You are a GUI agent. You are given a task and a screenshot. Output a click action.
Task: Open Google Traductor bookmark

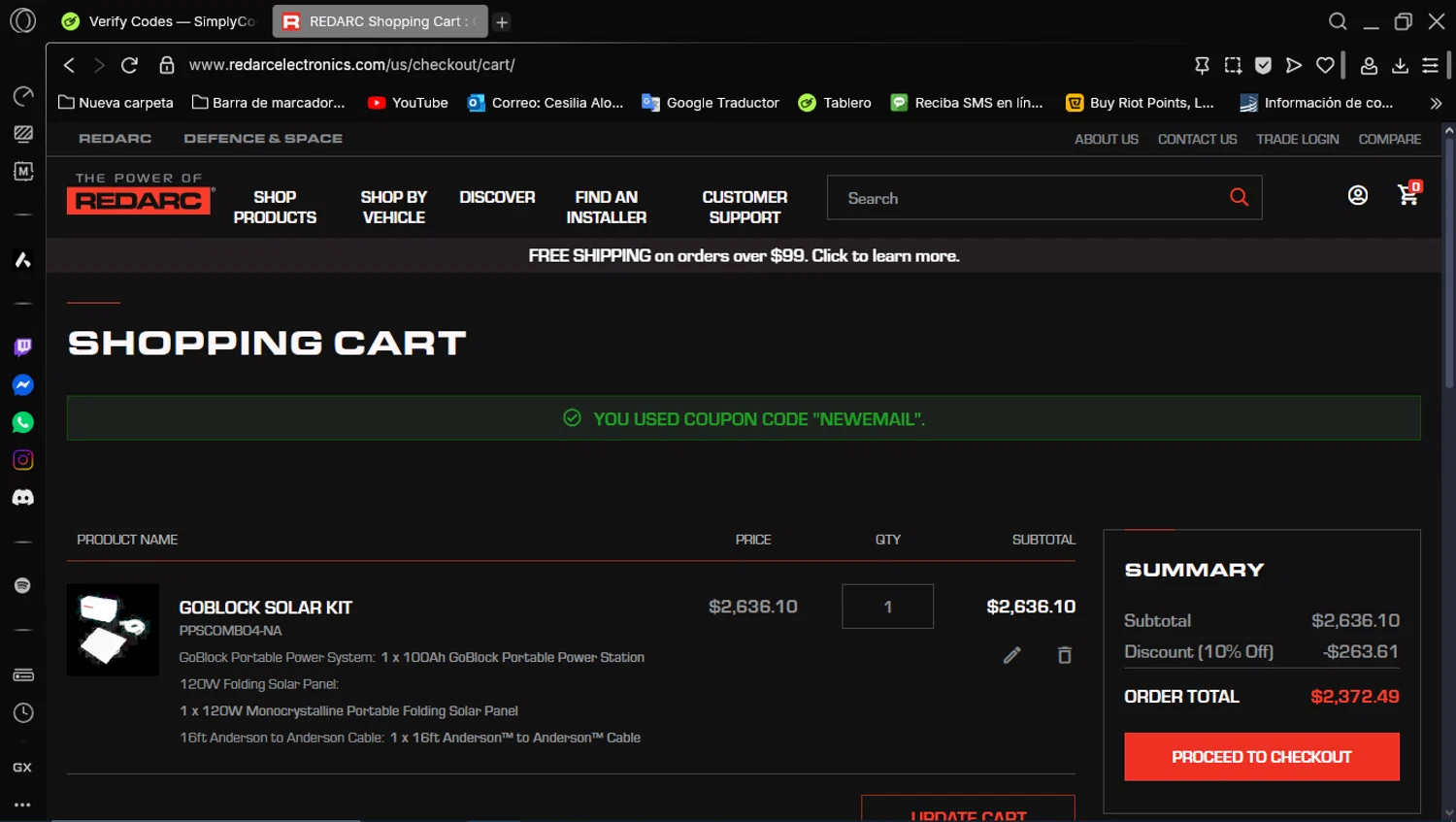(x=711, y=103)
